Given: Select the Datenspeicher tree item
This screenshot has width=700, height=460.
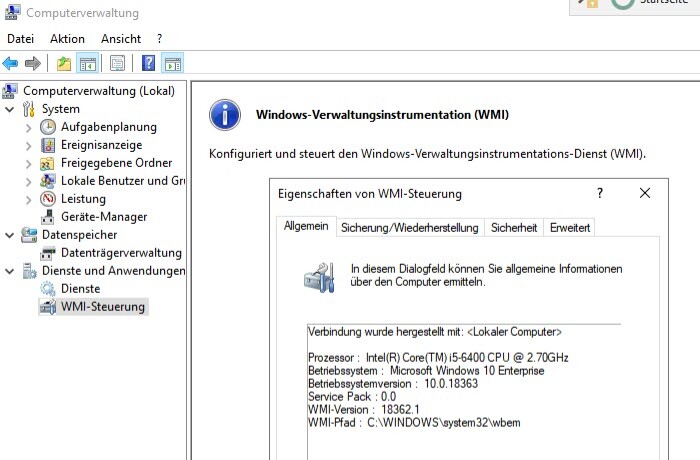Looking at the screenshot, I should 79,234.
